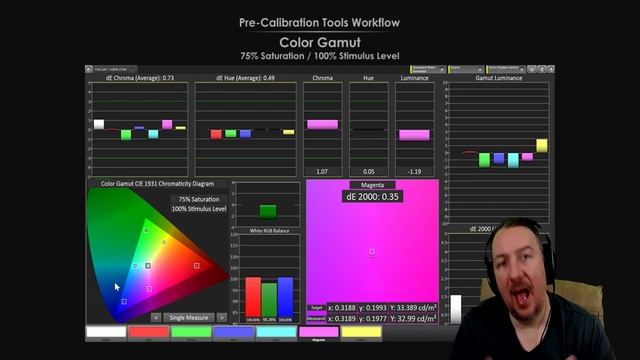Click the 'White RGB Balance' label
640x360 pixels.
[x=269, y=231]
